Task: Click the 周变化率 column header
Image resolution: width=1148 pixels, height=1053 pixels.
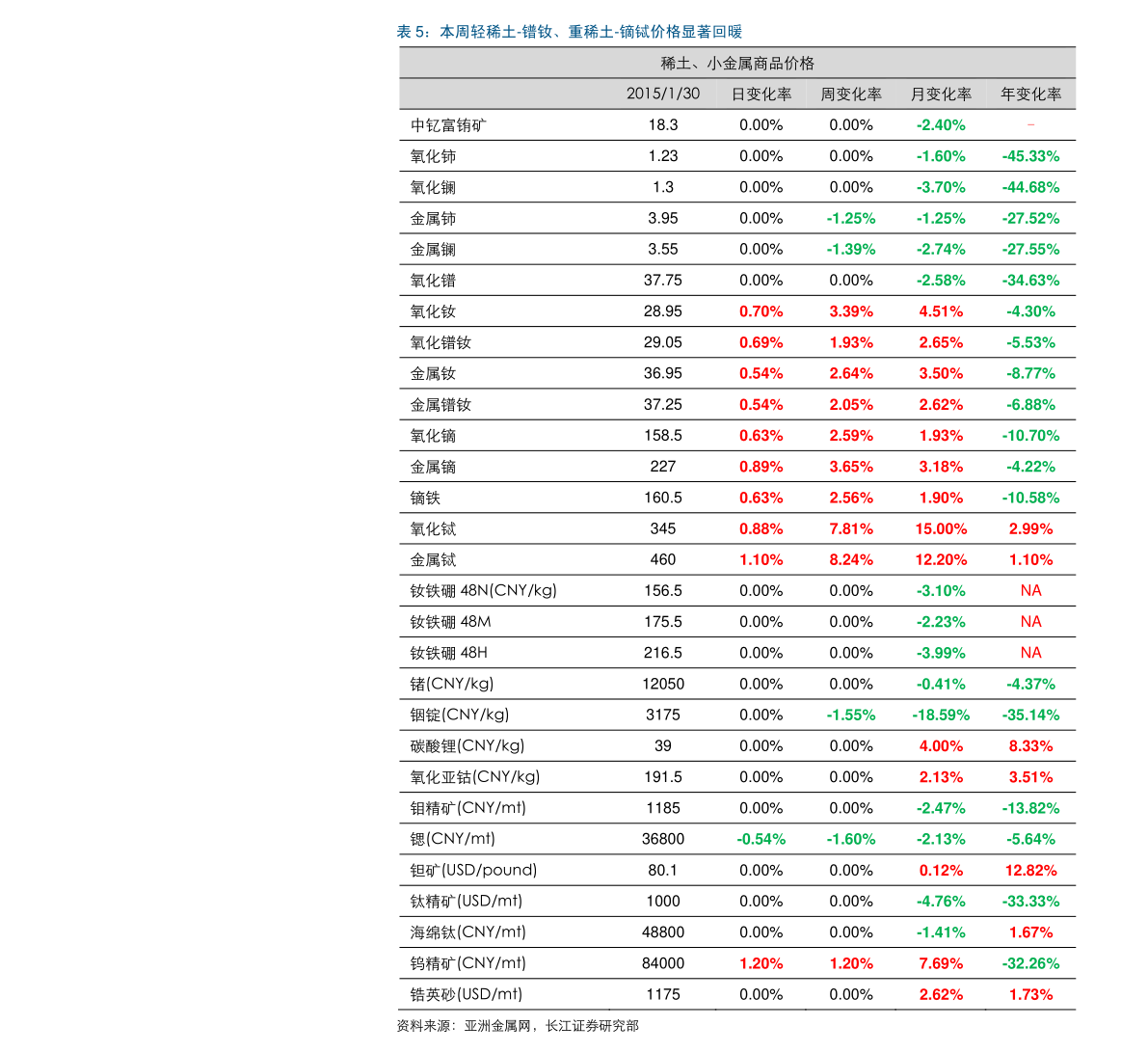Action: click(851, 94)
